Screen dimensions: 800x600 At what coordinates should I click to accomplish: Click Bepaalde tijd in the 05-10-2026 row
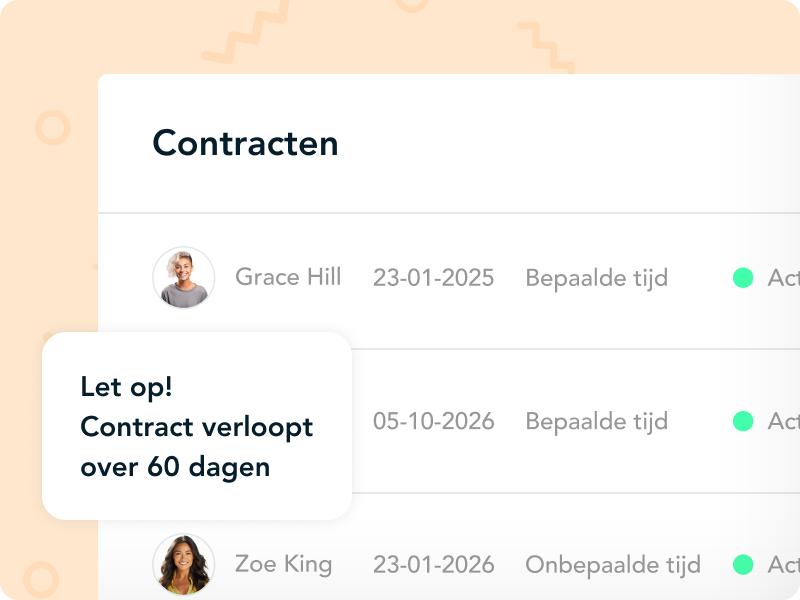[596, 421]
